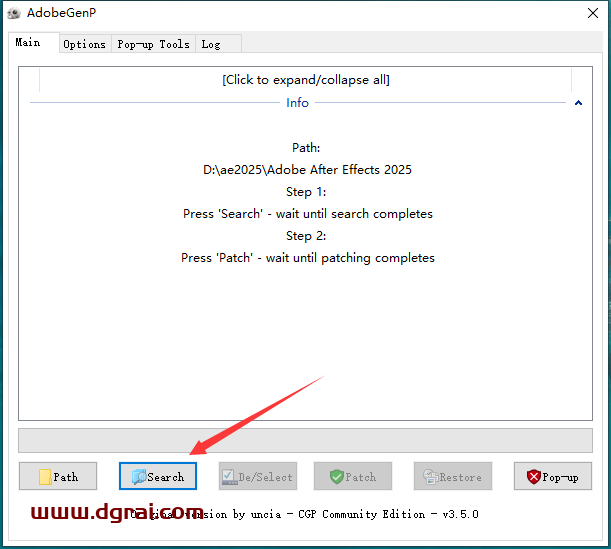This screenshot has width=611, height=549.
Task: Click '[Click to expand/collapse all]' header
Action: click(x=306, y=80)
